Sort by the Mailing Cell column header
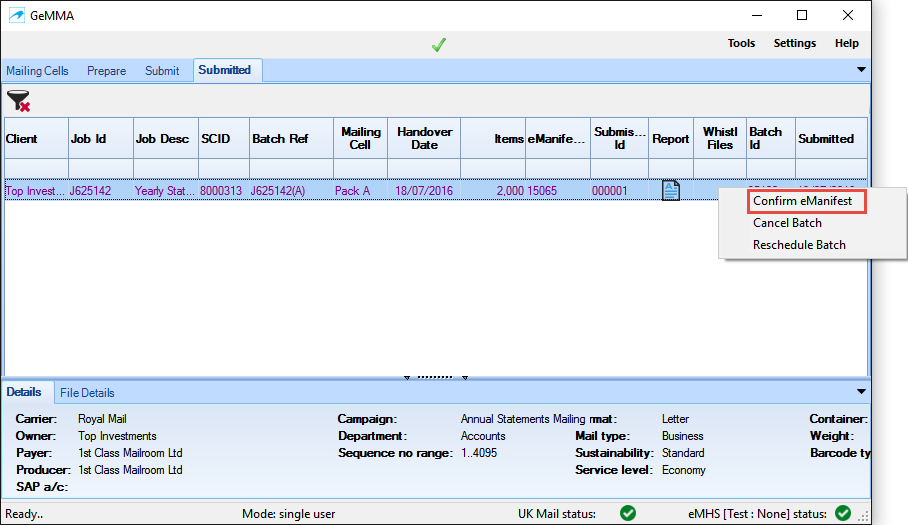This screenshot has height=525, width=908. (361, 138)
